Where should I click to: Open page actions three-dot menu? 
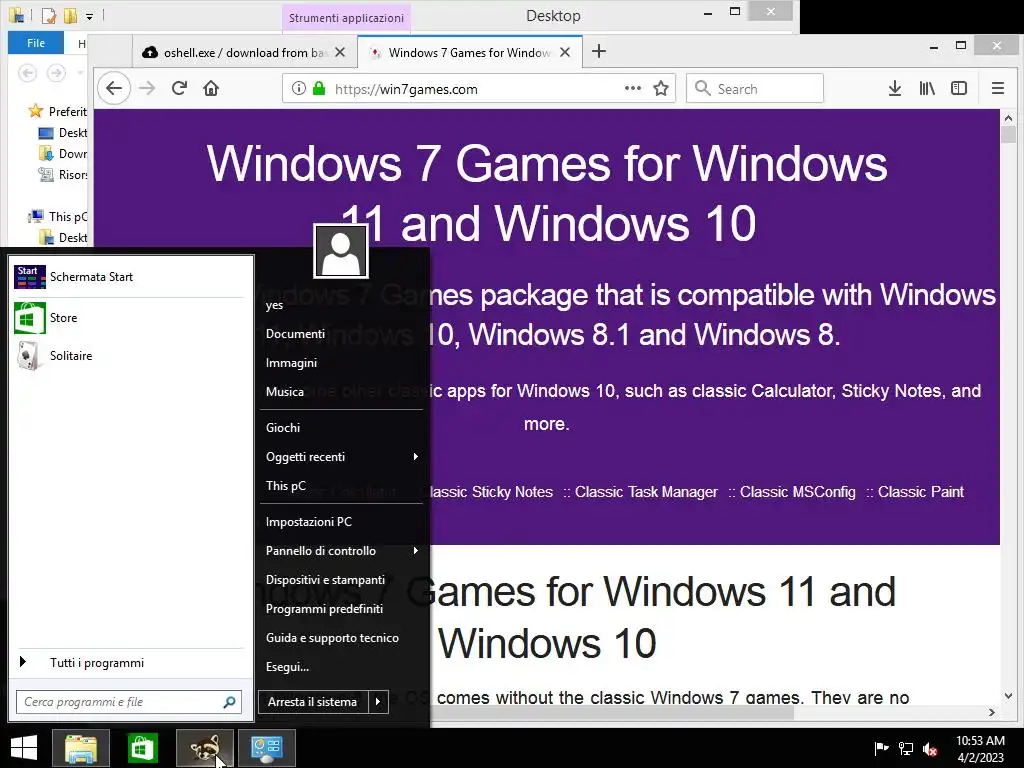click(x=633, y=88)
